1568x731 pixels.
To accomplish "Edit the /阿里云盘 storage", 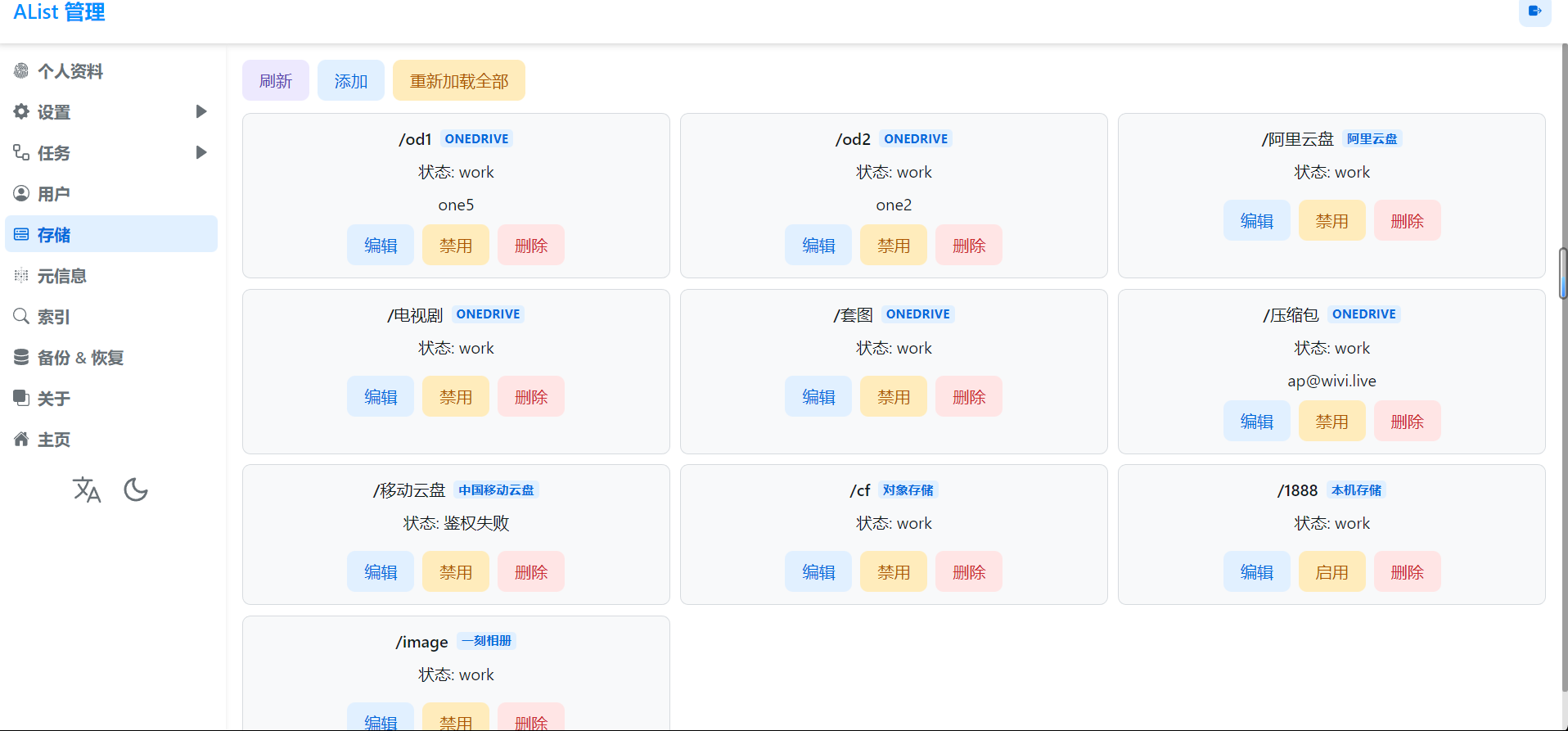I will [x=1257, y=220].
